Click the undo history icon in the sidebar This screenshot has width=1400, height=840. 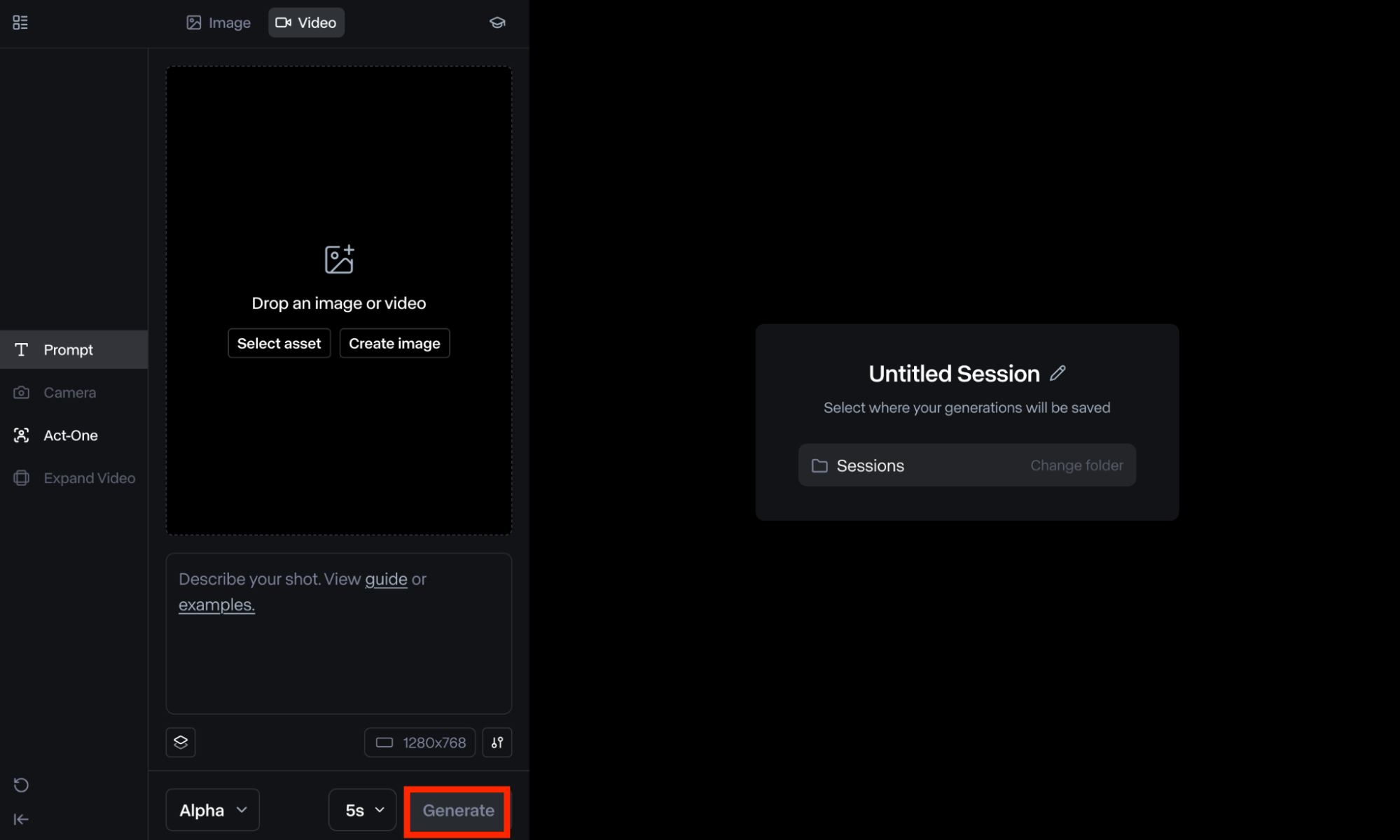click(x=21, y=785)
